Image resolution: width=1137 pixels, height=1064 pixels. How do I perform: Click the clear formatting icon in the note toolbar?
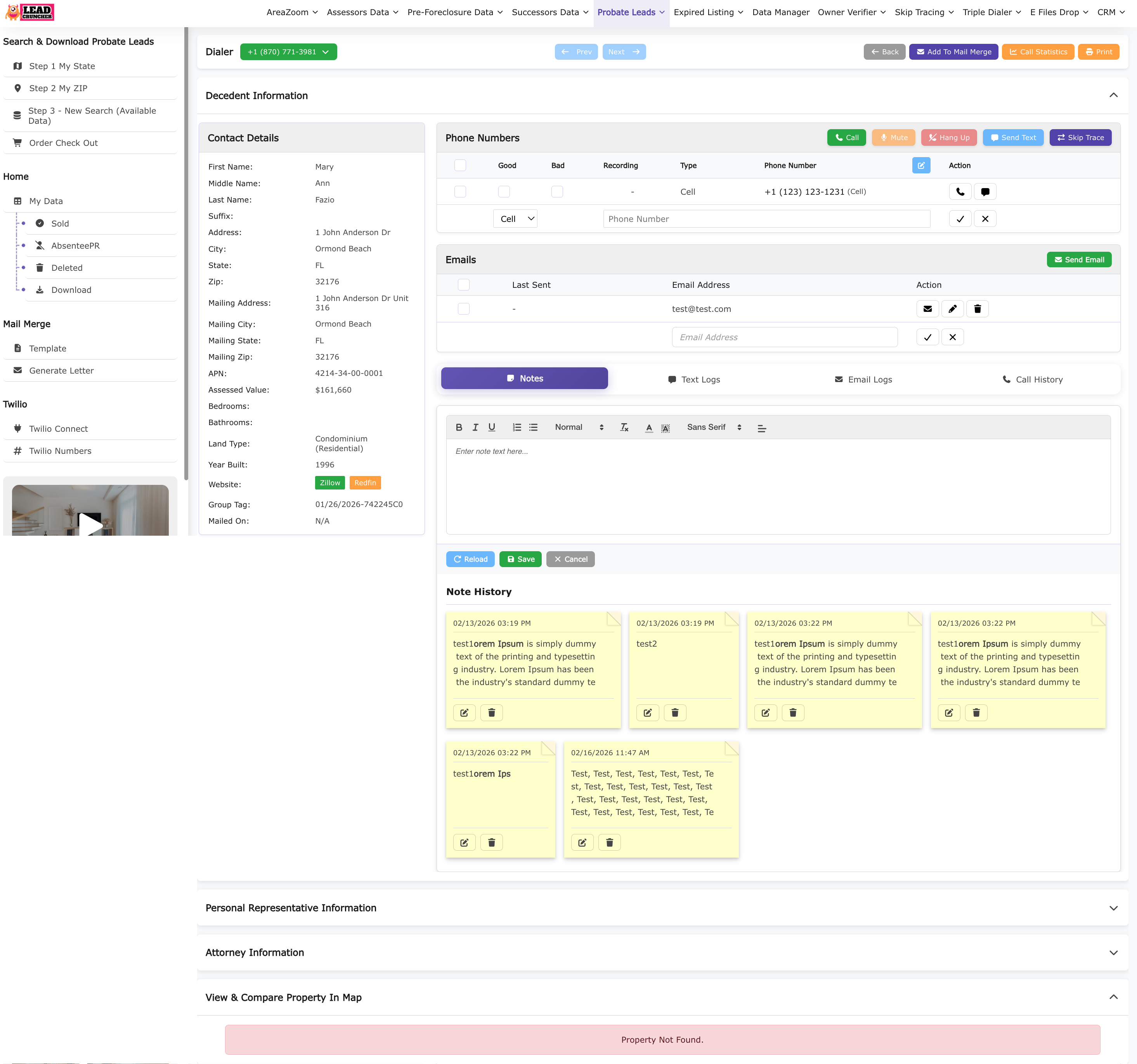coord(624,427)
